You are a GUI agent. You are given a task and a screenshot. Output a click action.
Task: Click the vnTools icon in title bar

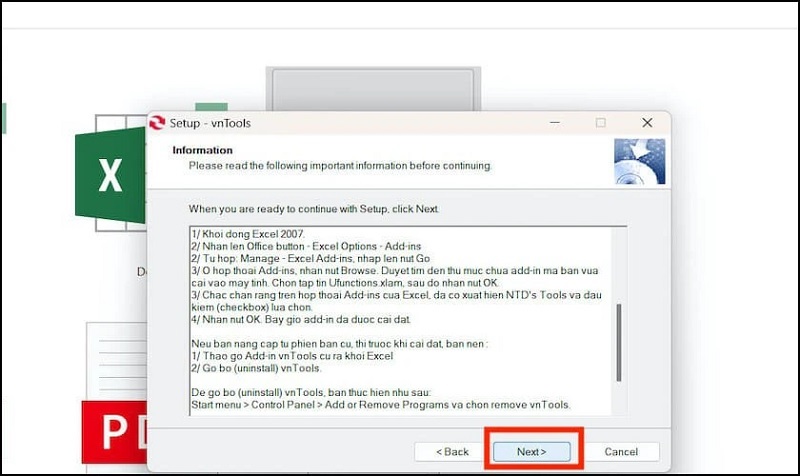[156, 123]
